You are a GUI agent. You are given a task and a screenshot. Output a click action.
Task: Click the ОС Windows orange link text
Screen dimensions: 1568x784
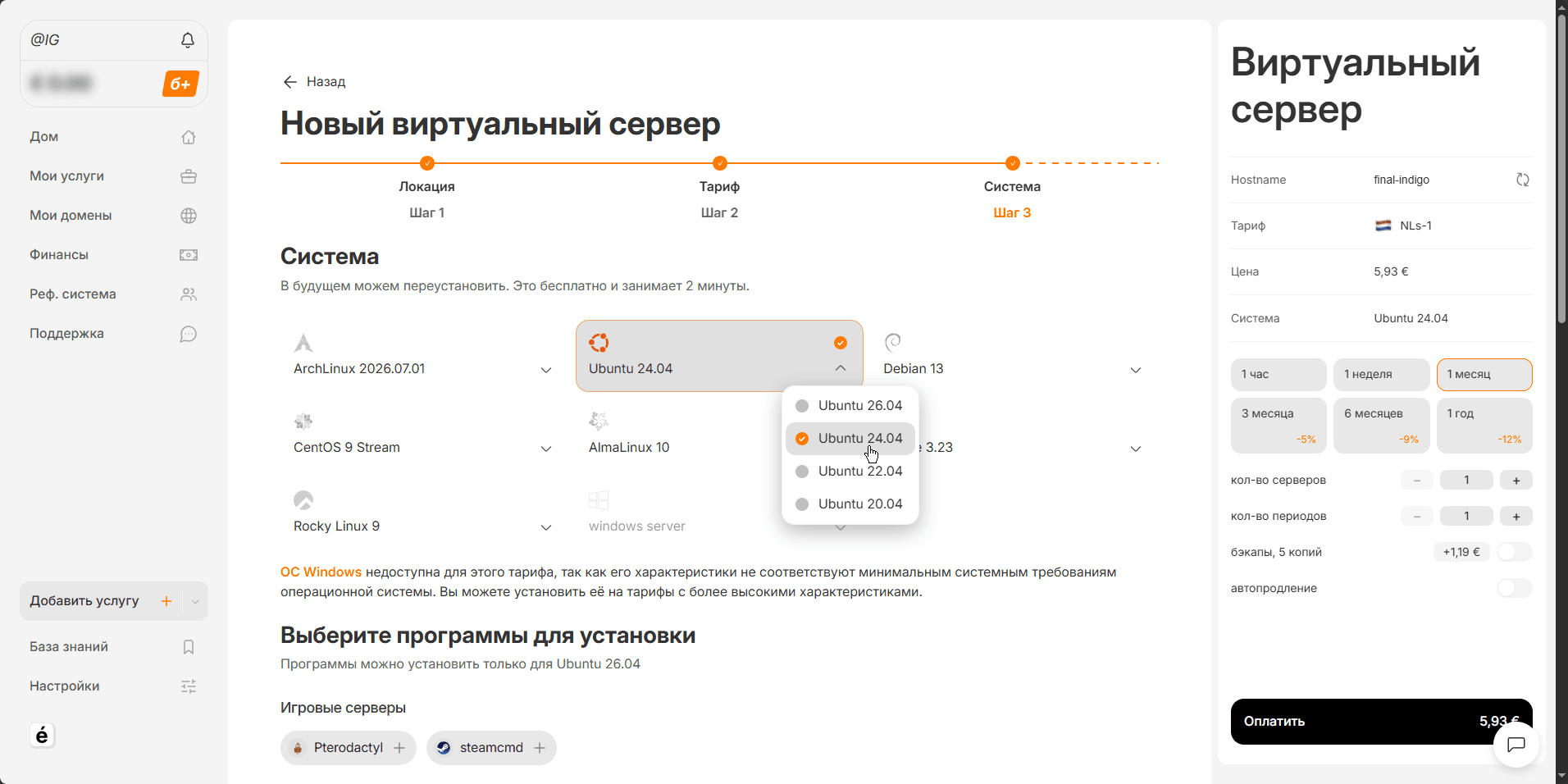[321, 572]
